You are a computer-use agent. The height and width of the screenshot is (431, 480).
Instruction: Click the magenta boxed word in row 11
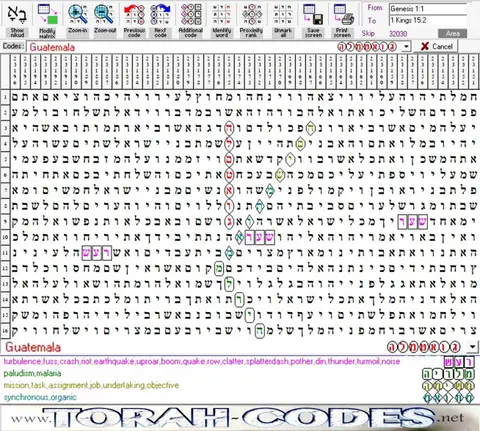(x=97, y=253)
